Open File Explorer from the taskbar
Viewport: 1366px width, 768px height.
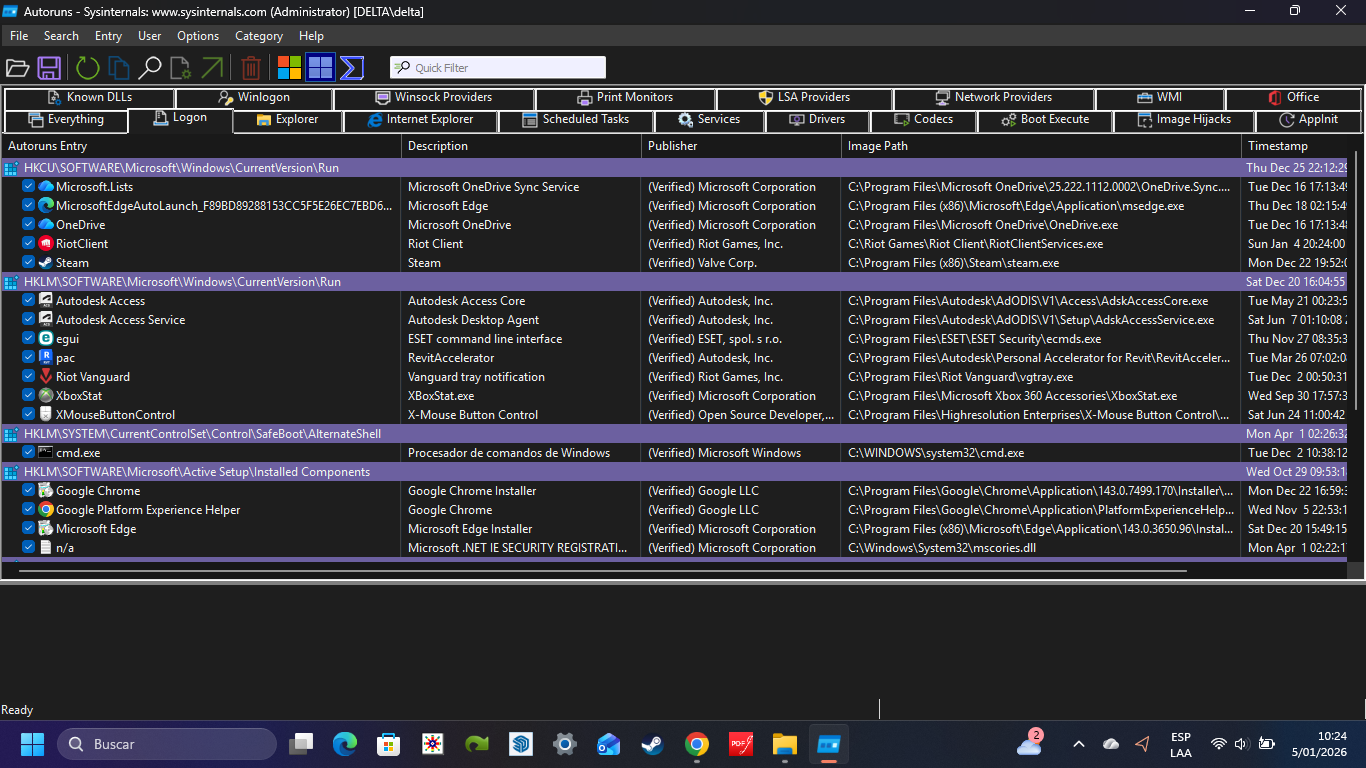[x=785, y=744]
